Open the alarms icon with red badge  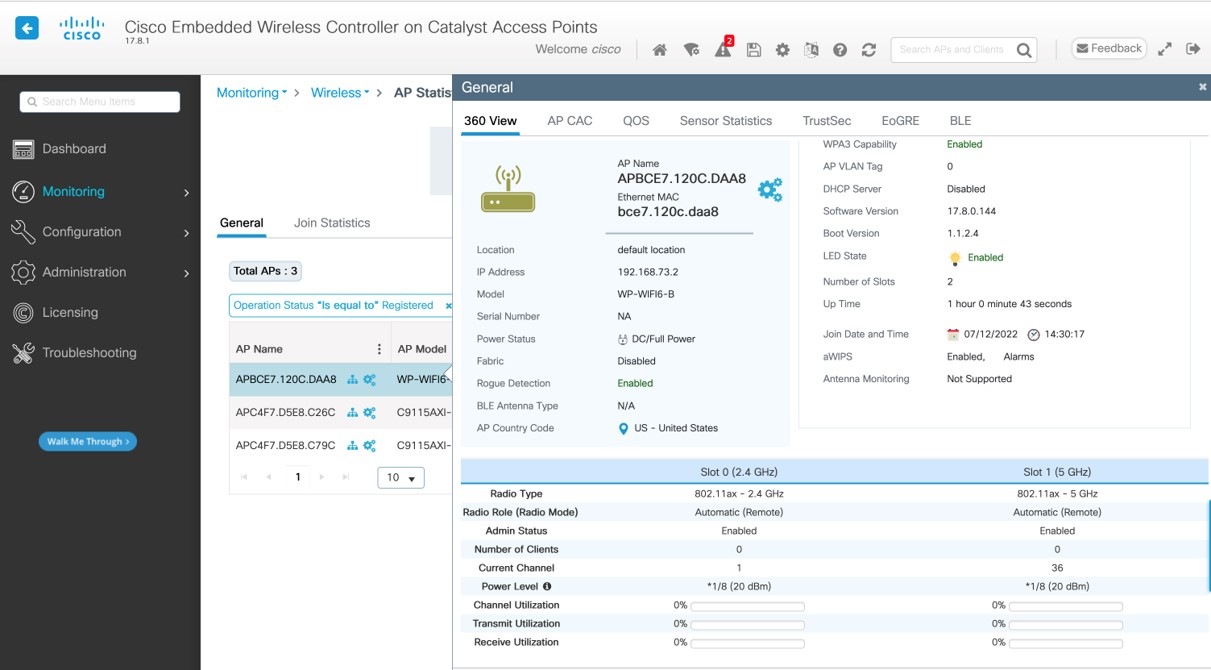722,50
